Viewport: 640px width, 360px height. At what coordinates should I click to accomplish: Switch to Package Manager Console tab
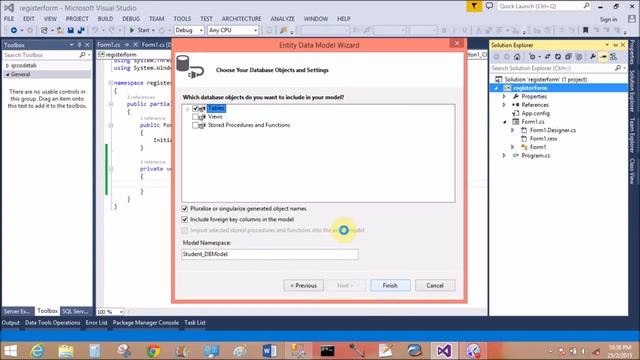coord(146,322)
